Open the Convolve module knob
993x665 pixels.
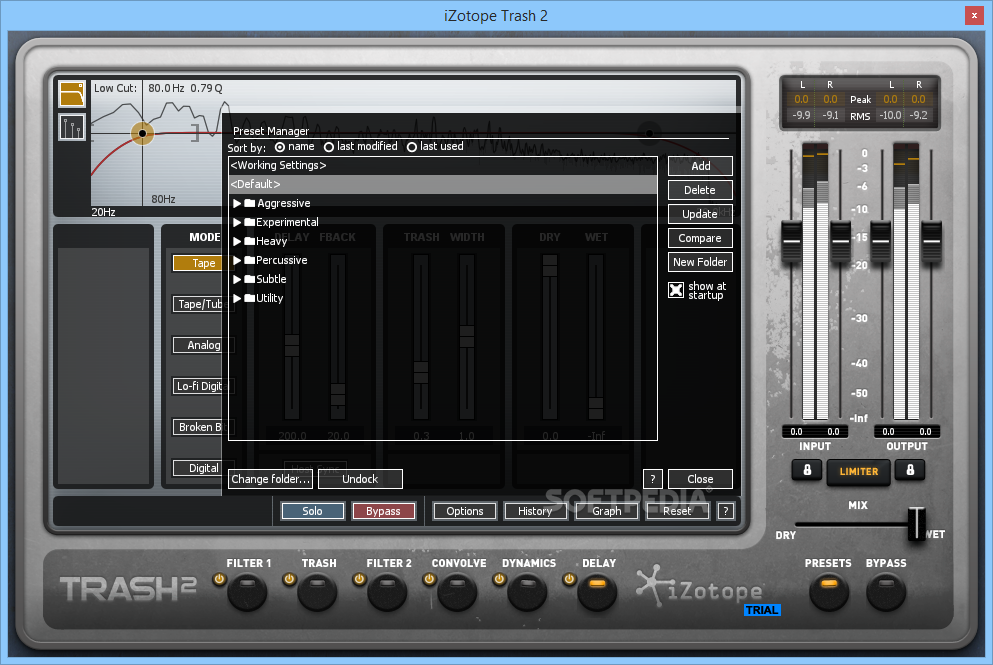(457, 592)
